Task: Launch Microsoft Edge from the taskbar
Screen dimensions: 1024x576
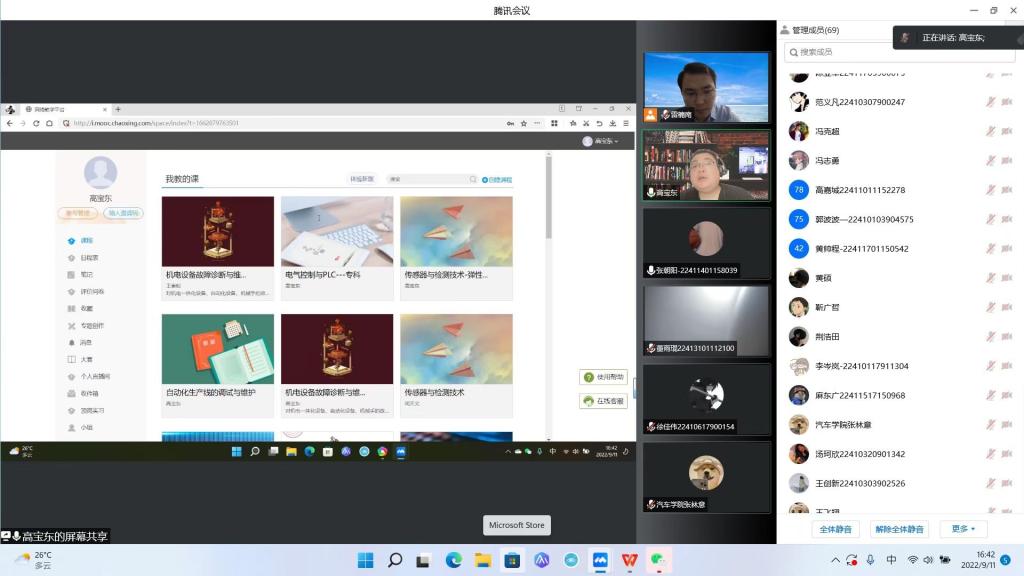Action: 454,560
